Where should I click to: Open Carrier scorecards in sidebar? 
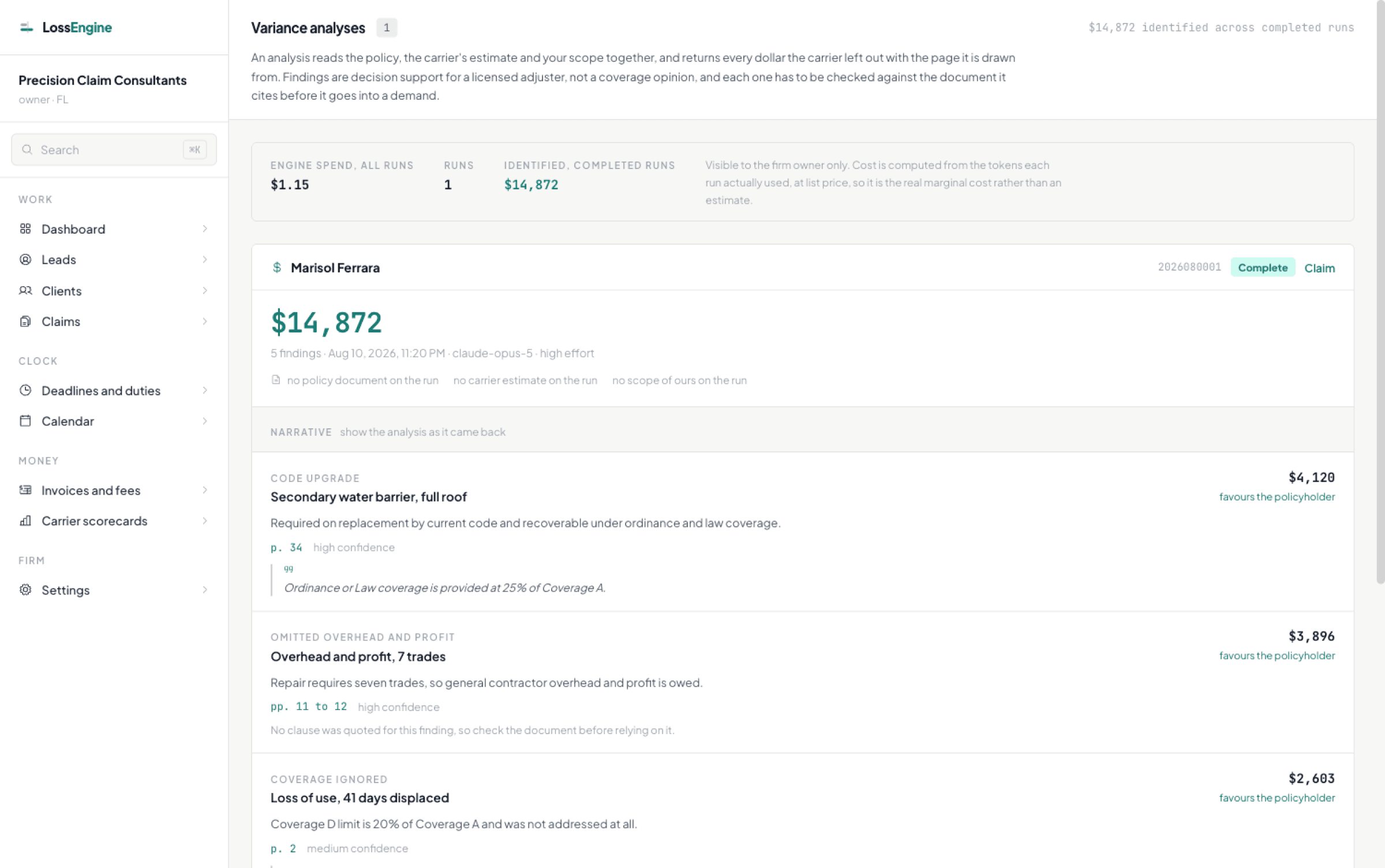[114, 521]
